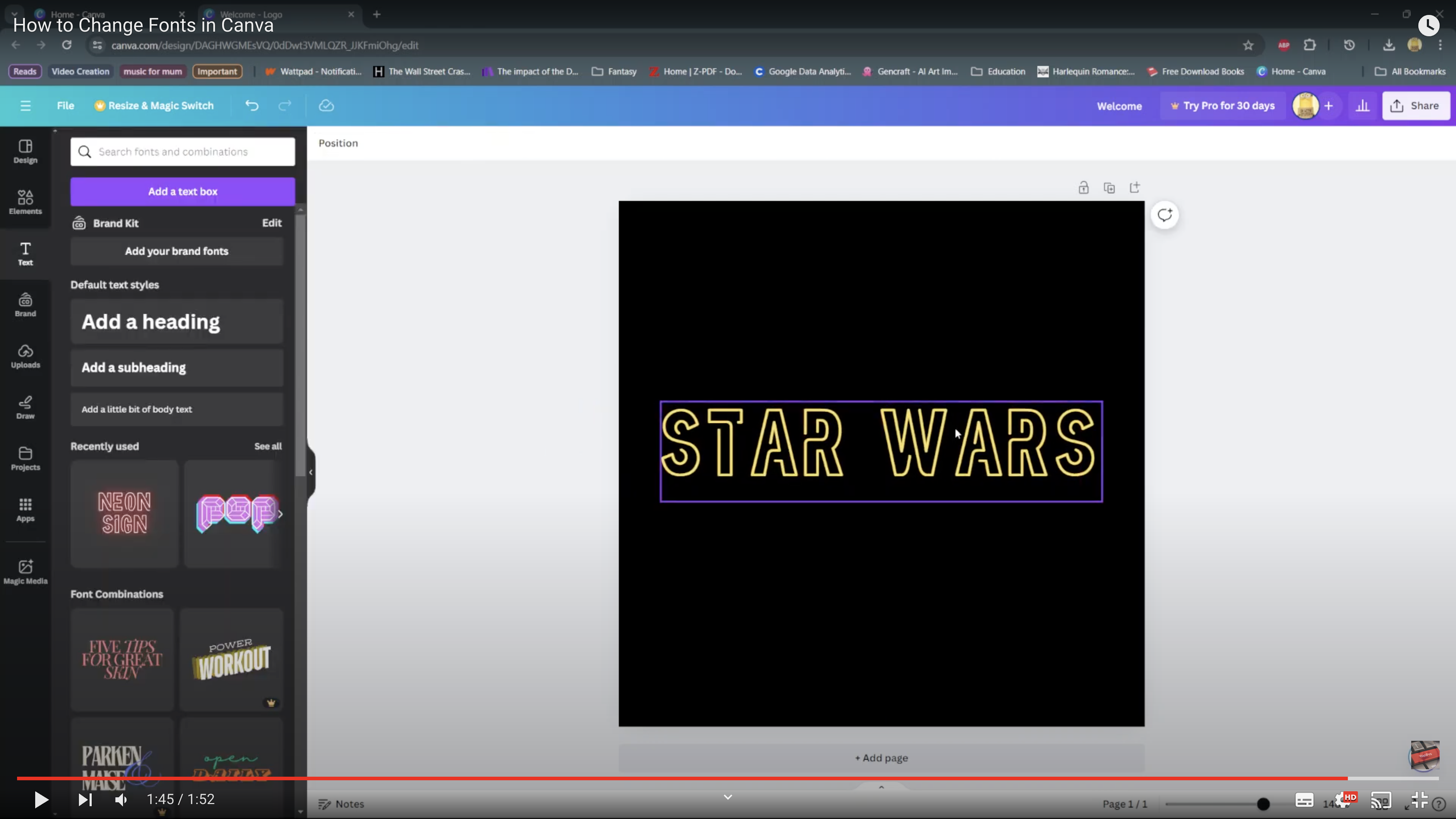Expand the page thumbnails chevron

tap(881, 787)
